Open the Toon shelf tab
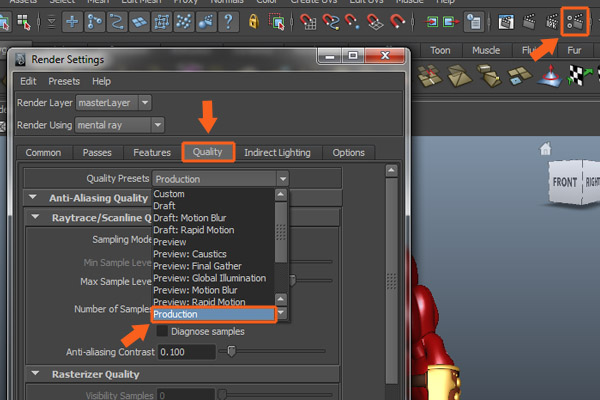Screen dimensions: 600x400 point(440,50)
